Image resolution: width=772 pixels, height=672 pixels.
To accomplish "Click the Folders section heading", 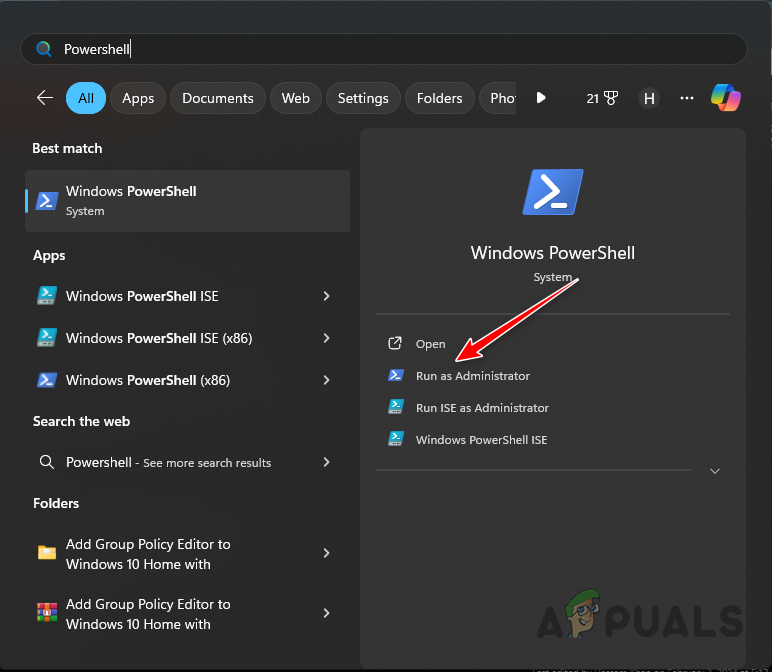I will [x=56, y=503].
